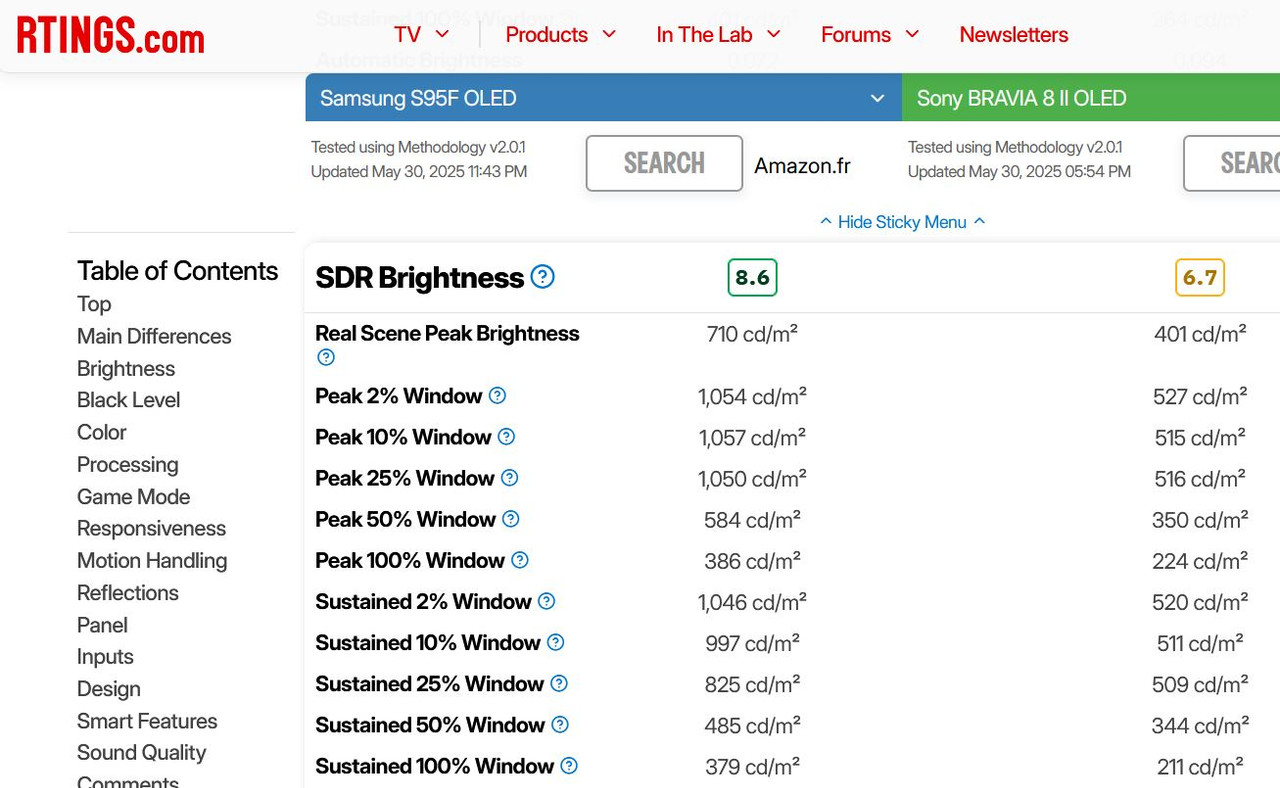Select Sony 527 cd/m² peak 2% value
1280x788 pixels.
coord(1200,397)
